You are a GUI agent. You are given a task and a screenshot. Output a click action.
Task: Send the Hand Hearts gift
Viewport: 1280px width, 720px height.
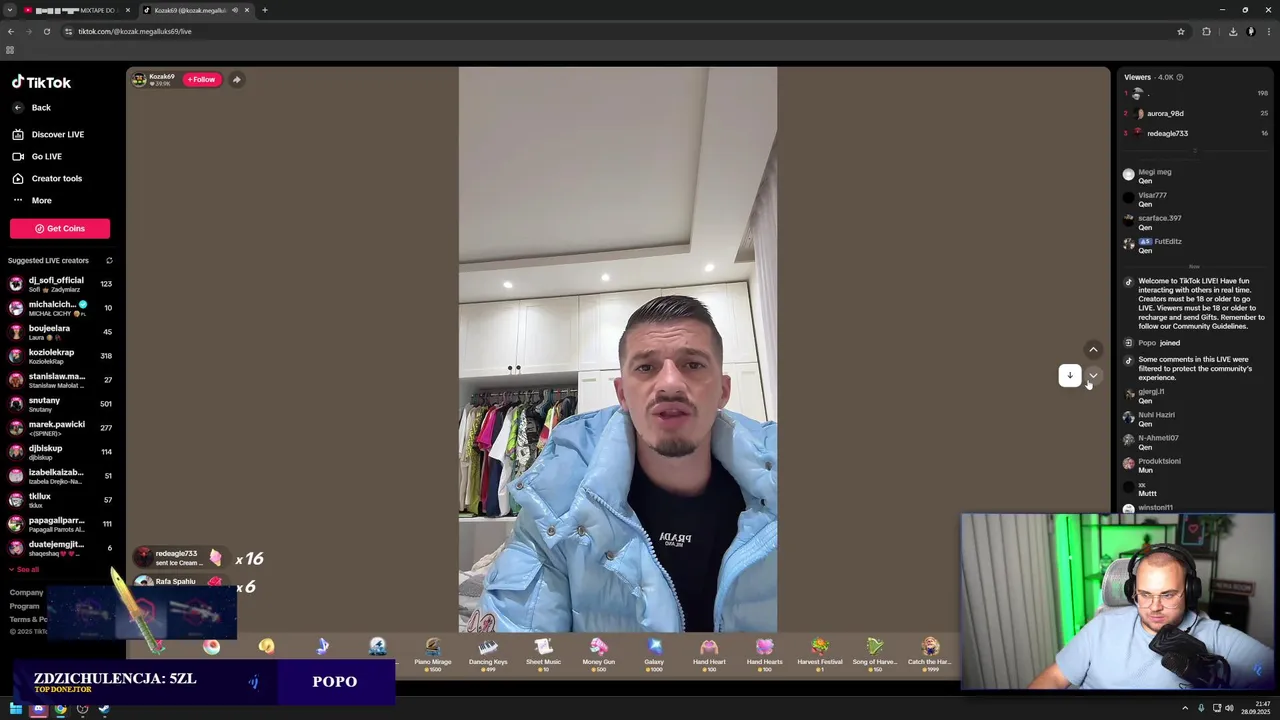764,653
